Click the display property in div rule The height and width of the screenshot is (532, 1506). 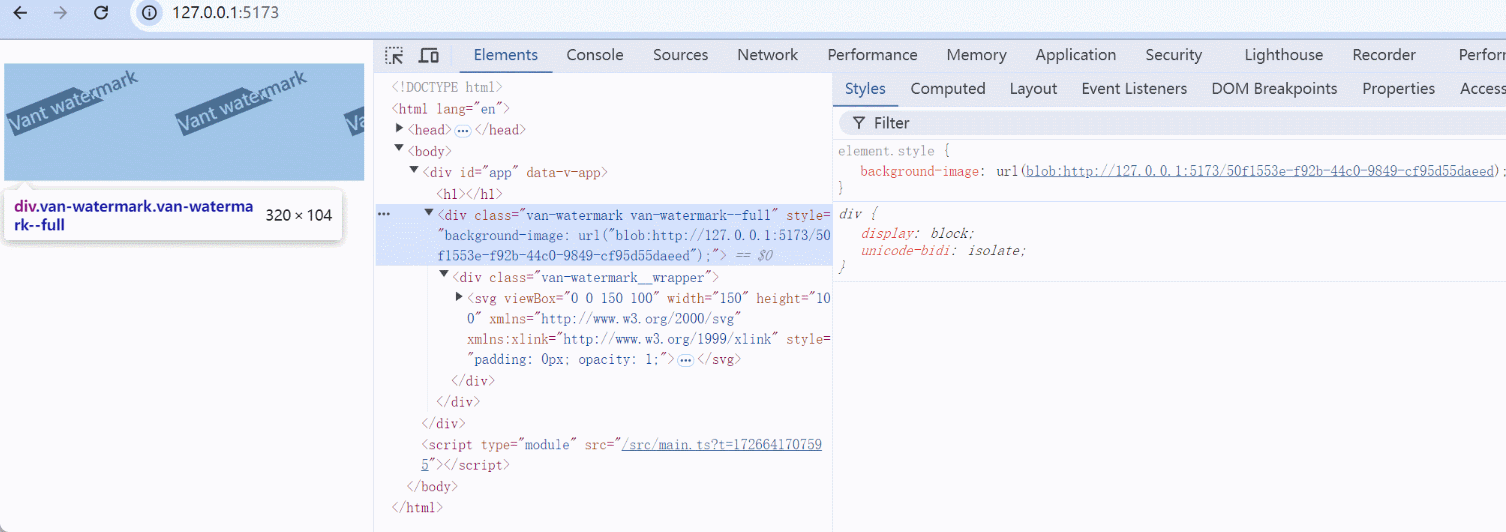[889, 233]
